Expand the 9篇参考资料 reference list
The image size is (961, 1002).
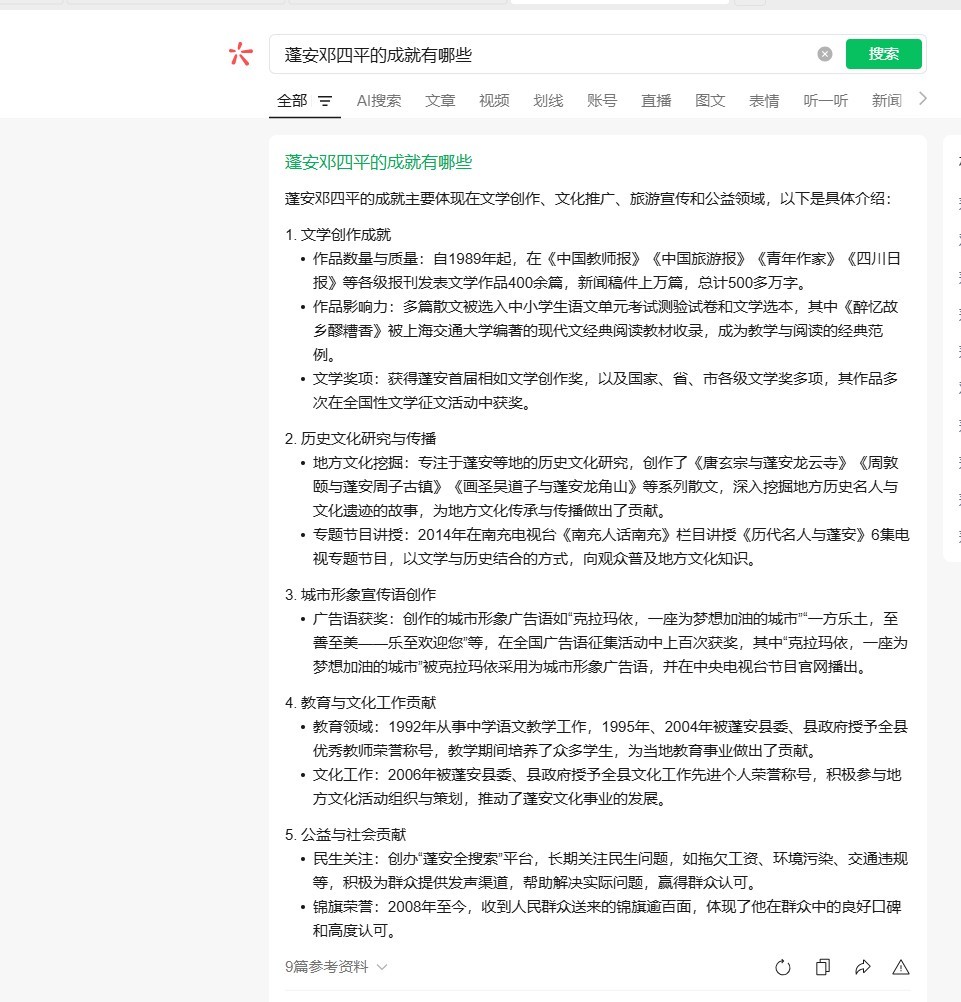tap(327, 967)
